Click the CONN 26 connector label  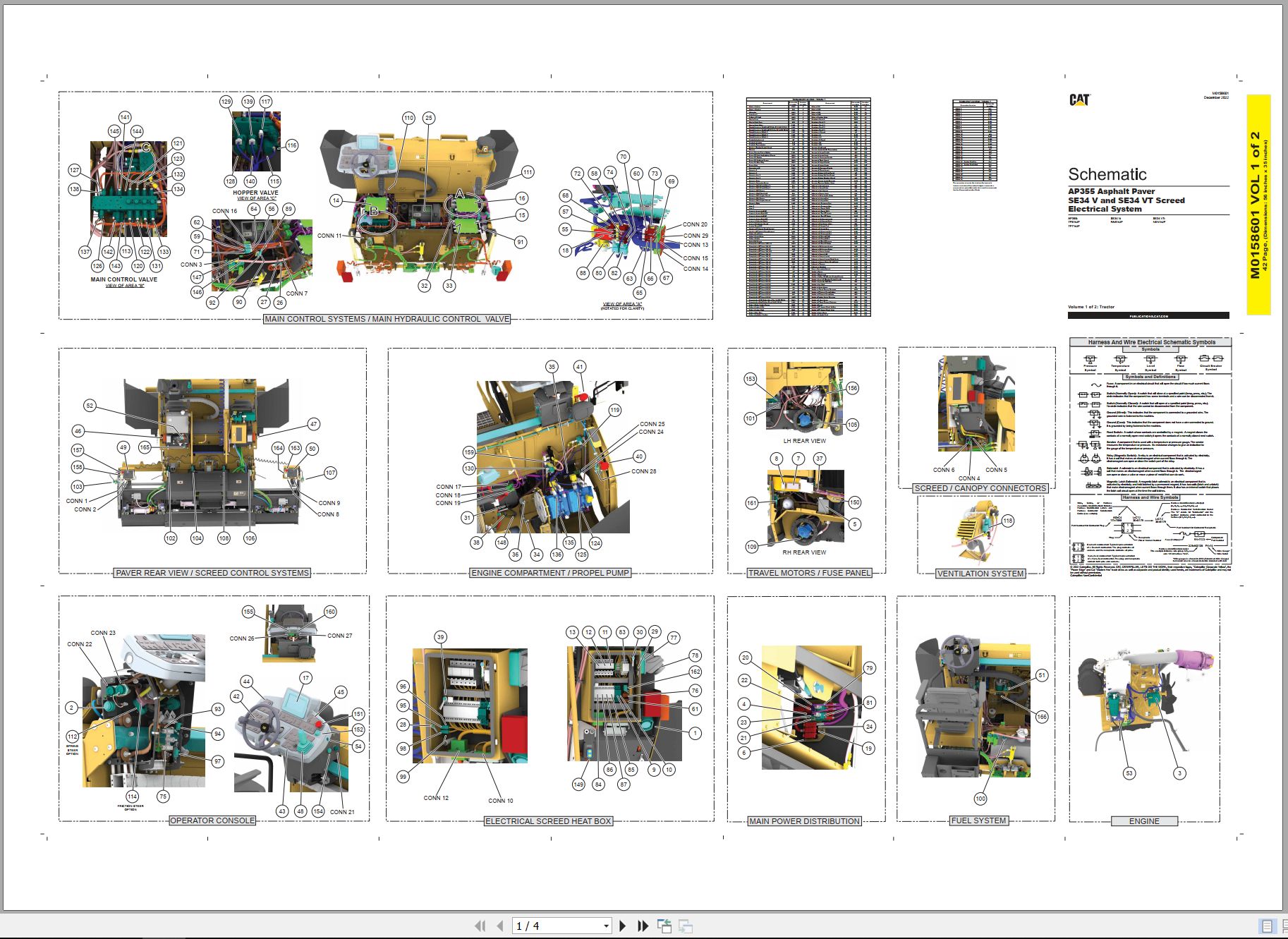pos(242,638)
